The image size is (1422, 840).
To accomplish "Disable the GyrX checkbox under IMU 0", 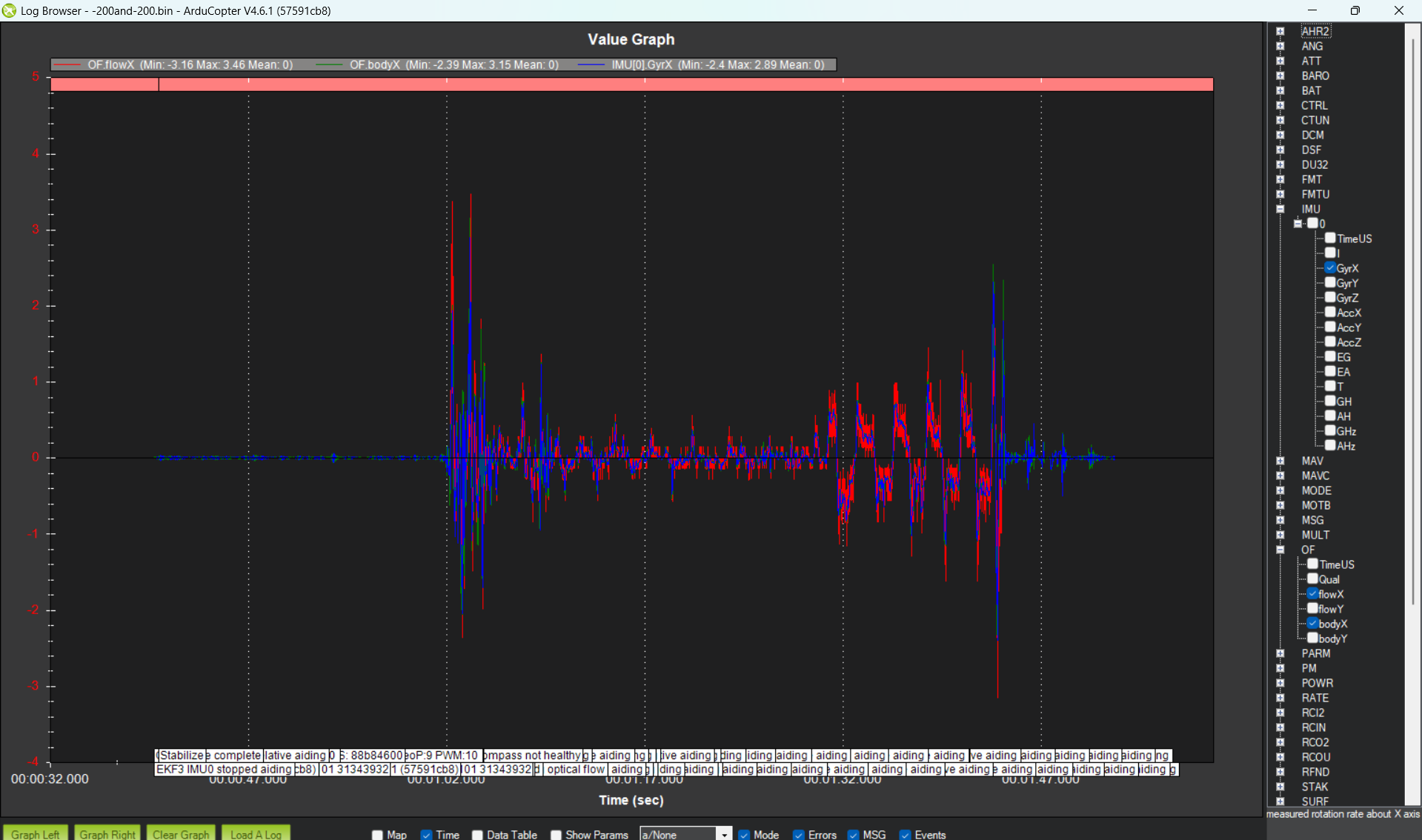I will [1332, 267].
